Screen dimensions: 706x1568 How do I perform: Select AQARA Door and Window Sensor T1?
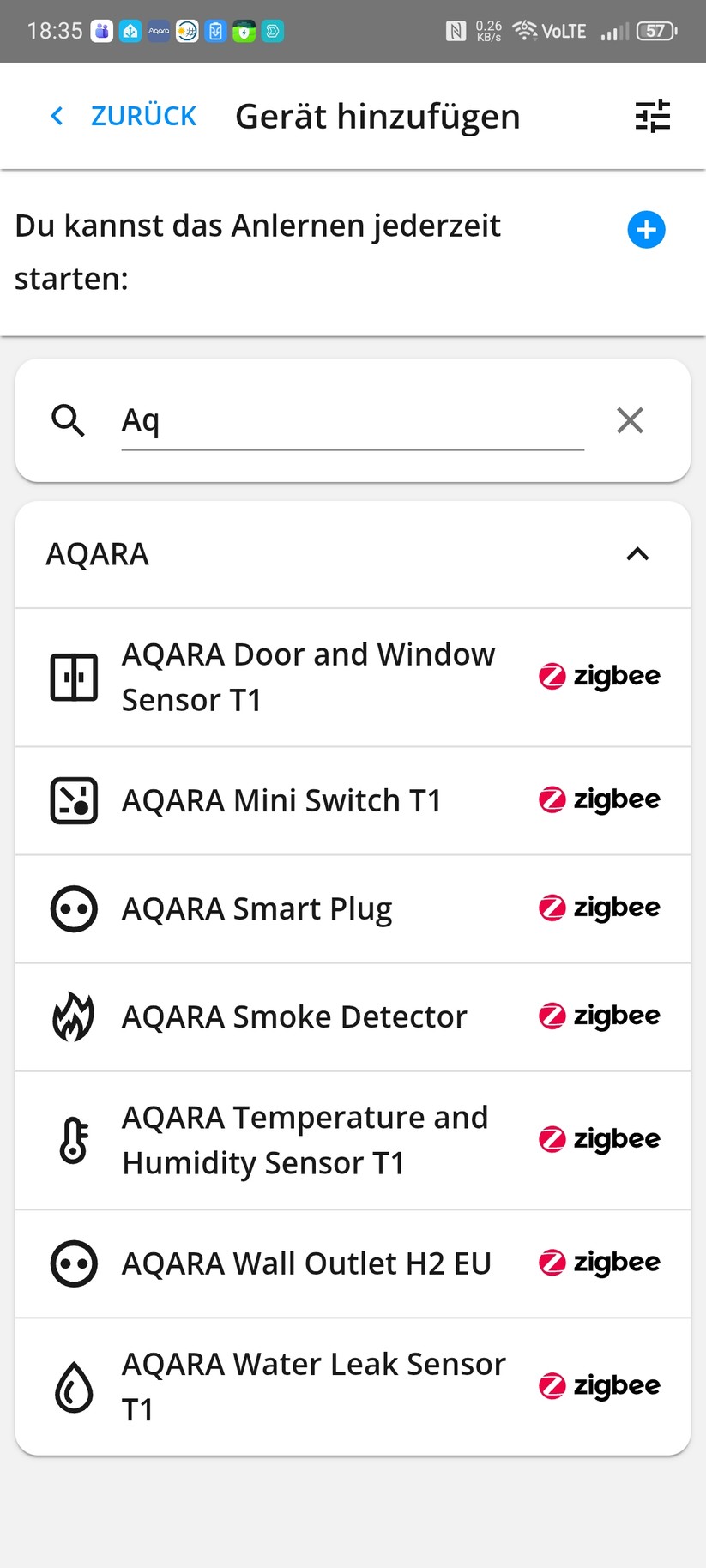[308, 678]
